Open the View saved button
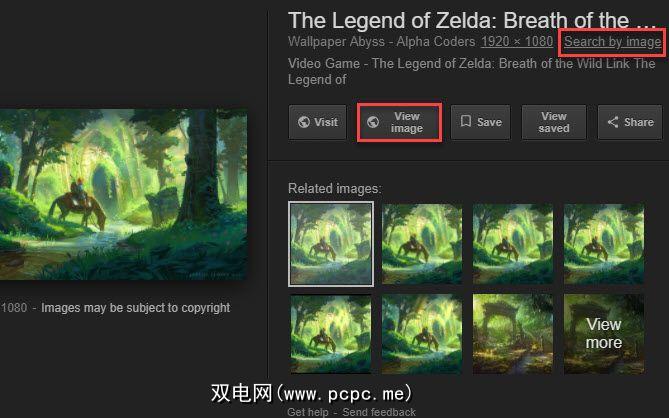The height and width of the screenshot is (418, 669). [554, 122]
